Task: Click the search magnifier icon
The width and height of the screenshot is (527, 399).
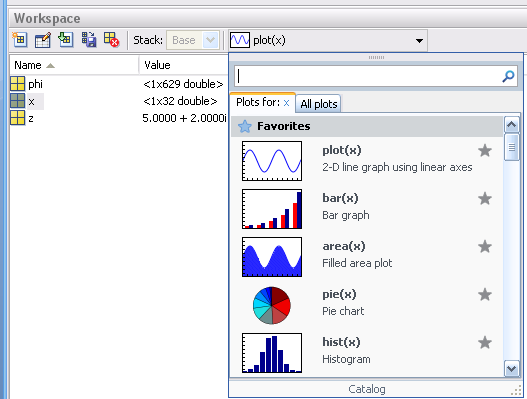Action: pyautogui.click(x=508, y=76)
